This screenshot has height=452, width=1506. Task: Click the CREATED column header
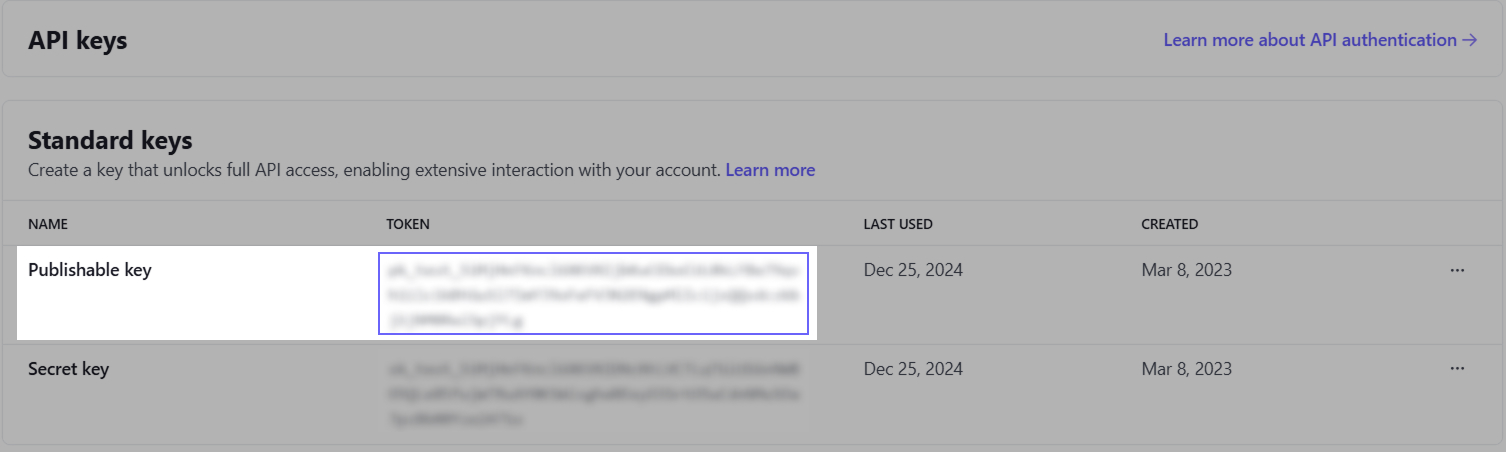click(x=1170, y=224)
